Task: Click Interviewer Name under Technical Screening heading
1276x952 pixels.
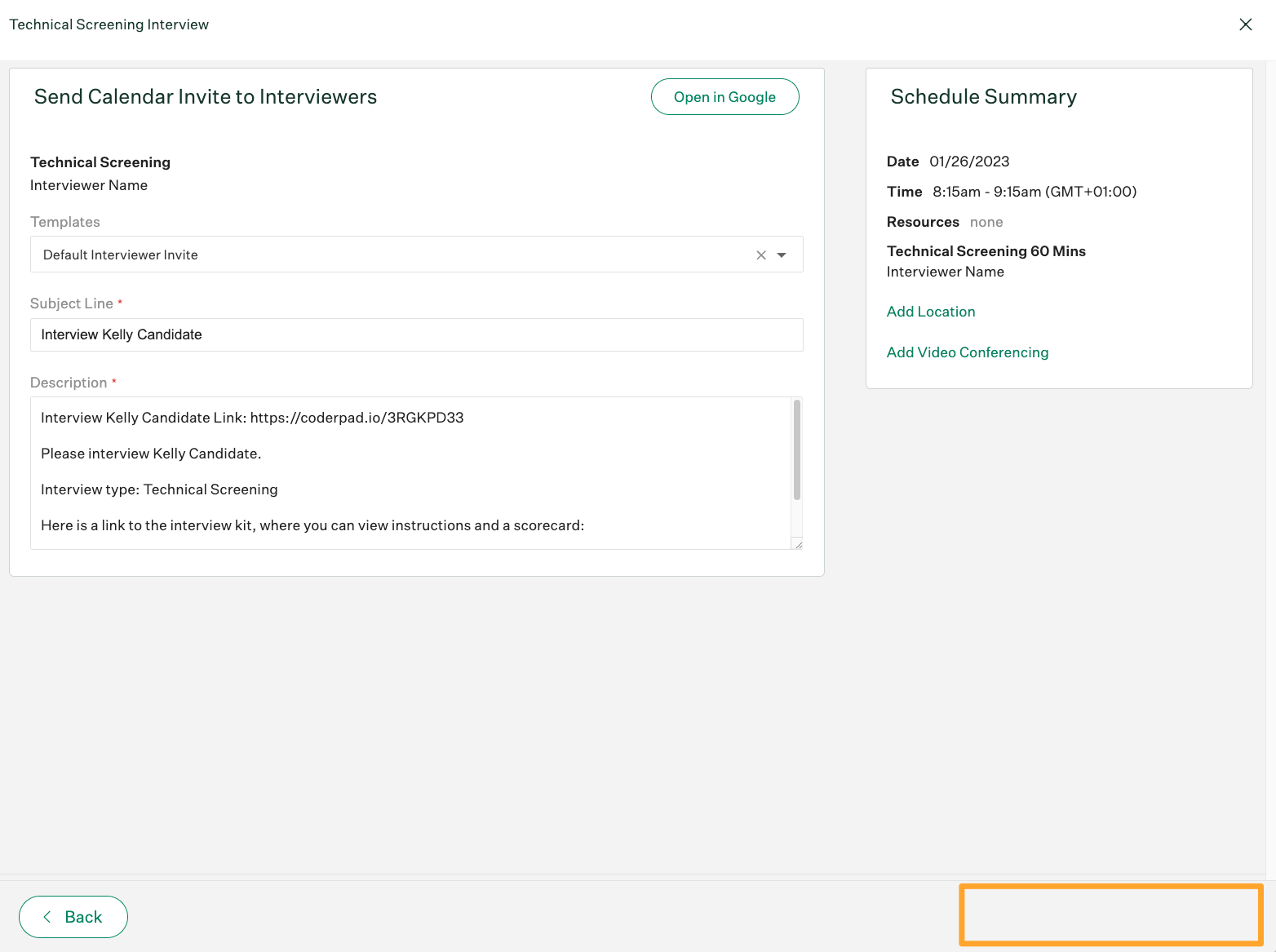Action: pyautogui.click(x=89, y=185)
